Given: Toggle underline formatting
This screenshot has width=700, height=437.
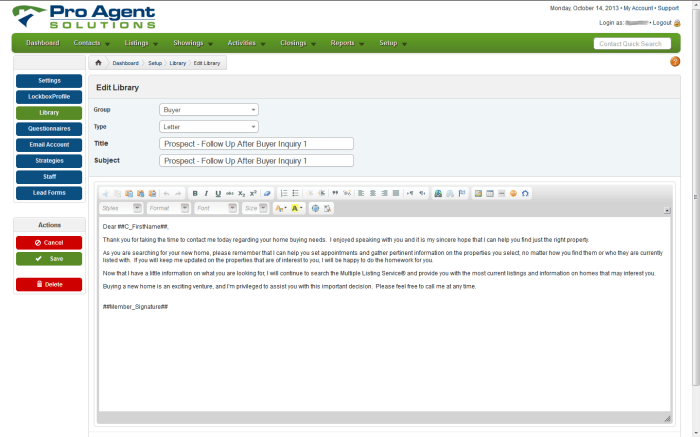Looking at the screenshot, I should tap(218, 193).
